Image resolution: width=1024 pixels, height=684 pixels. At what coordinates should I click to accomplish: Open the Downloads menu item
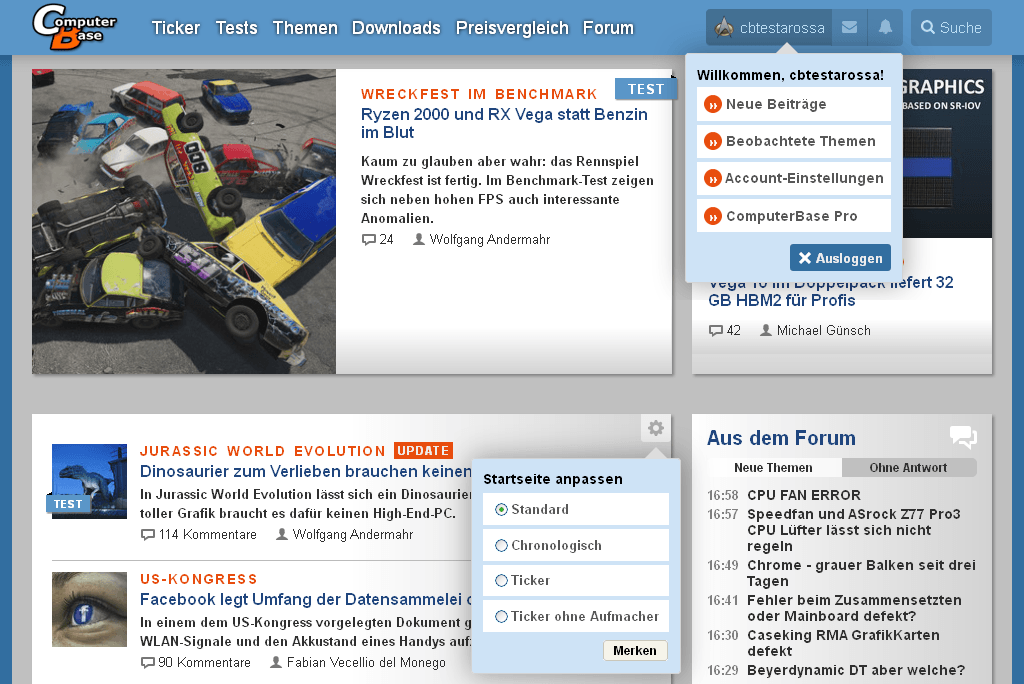click(x=396, y=28)
